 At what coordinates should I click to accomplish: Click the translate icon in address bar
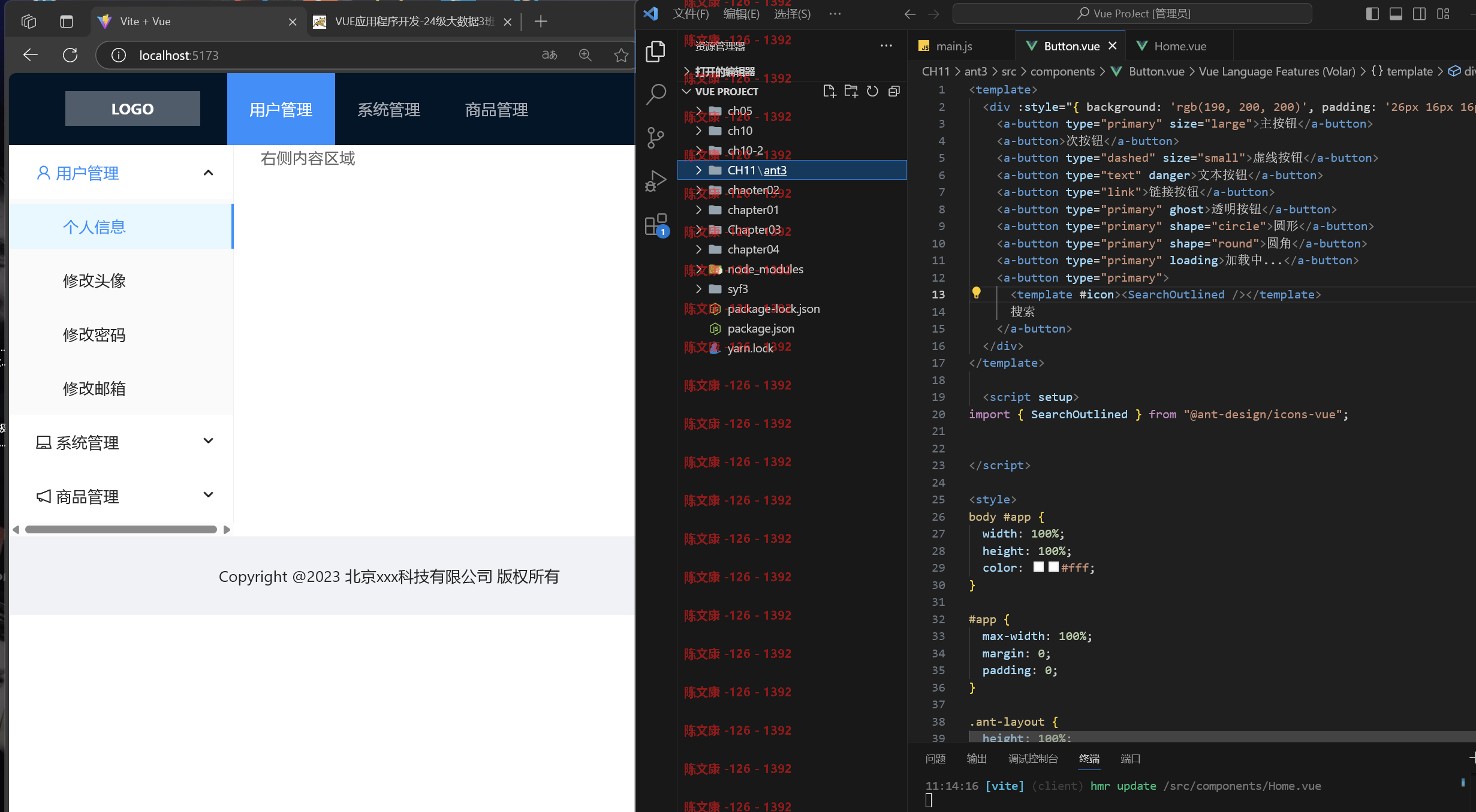pos(549,55)
